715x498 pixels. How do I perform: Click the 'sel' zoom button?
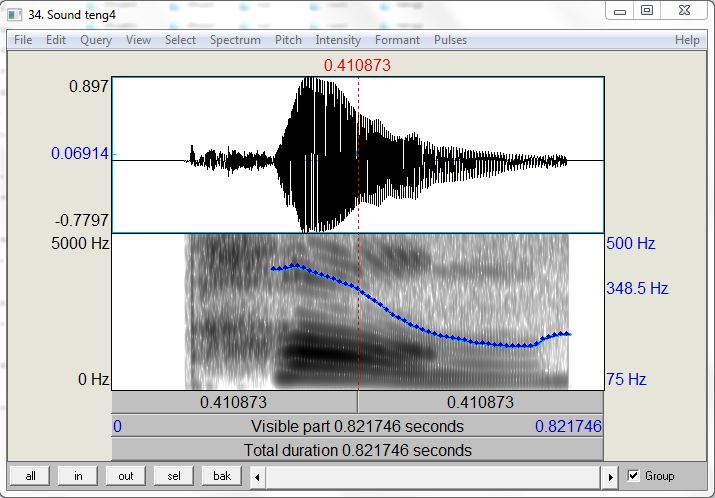pos(174,476)
